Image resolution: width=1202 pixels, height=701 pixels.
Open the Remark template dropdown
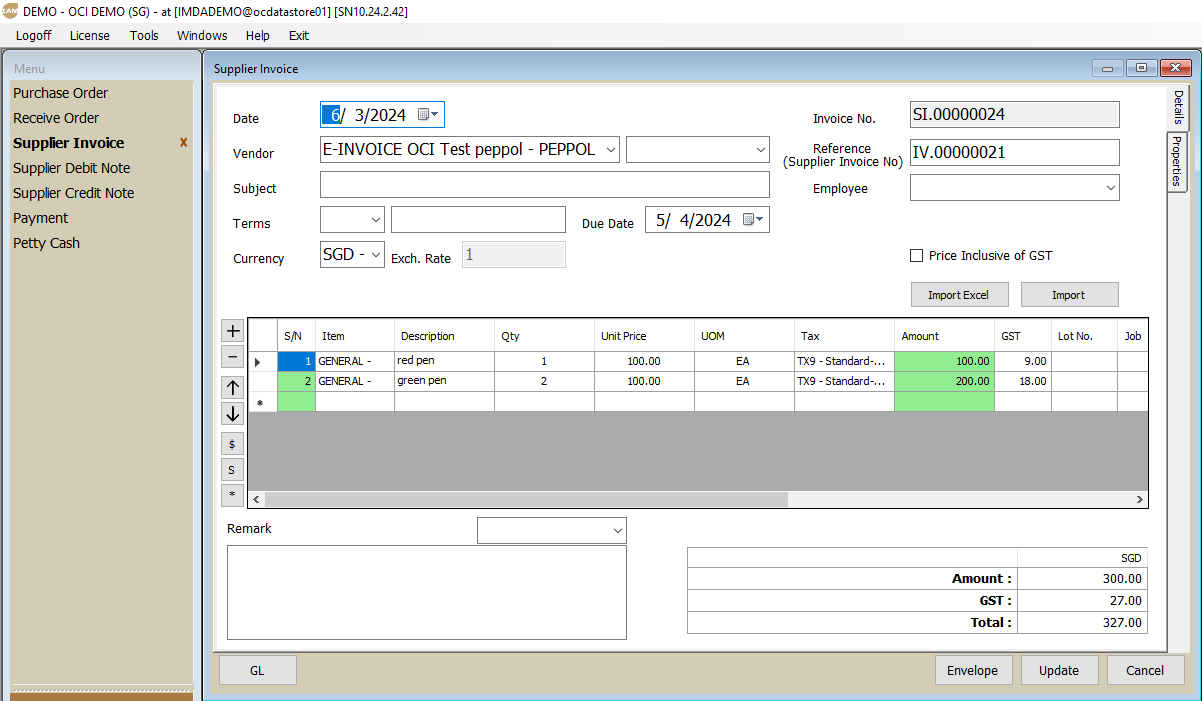click(x=616, y=531)
